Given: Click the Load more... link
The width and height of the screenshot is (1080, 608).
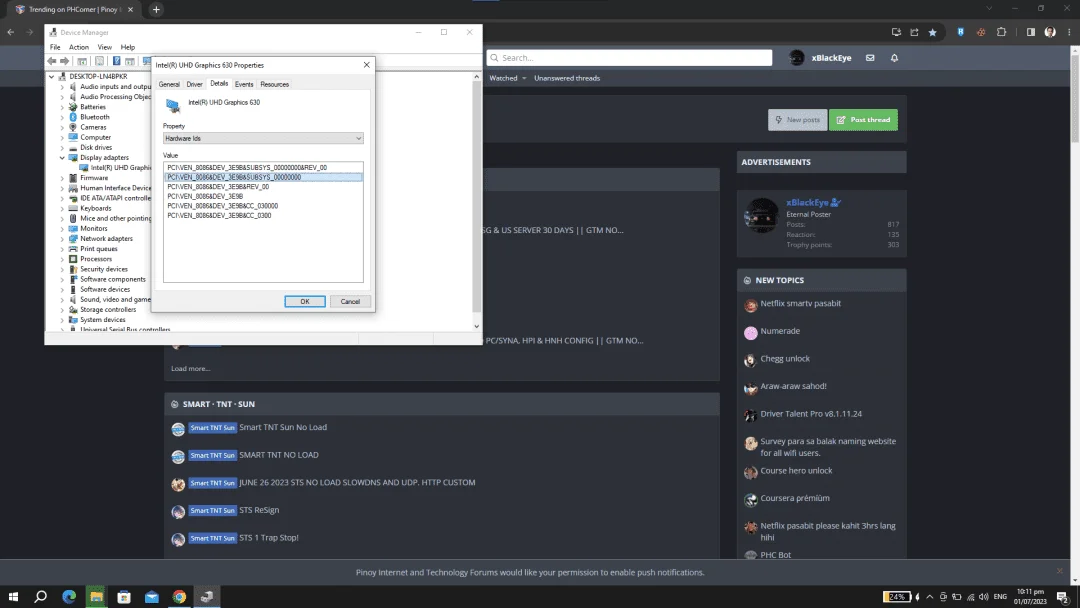Looking at the screenshot, I should (x=191, y=369).
